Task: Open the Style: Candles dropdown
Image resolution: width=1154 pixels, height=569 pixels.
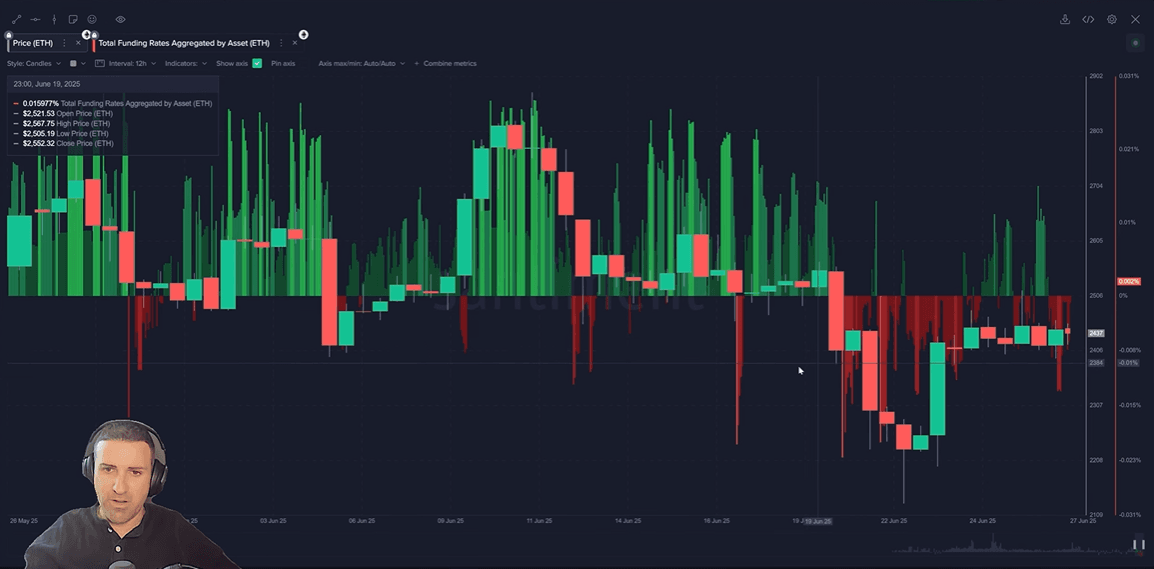Action: click(x=33, y=63)
